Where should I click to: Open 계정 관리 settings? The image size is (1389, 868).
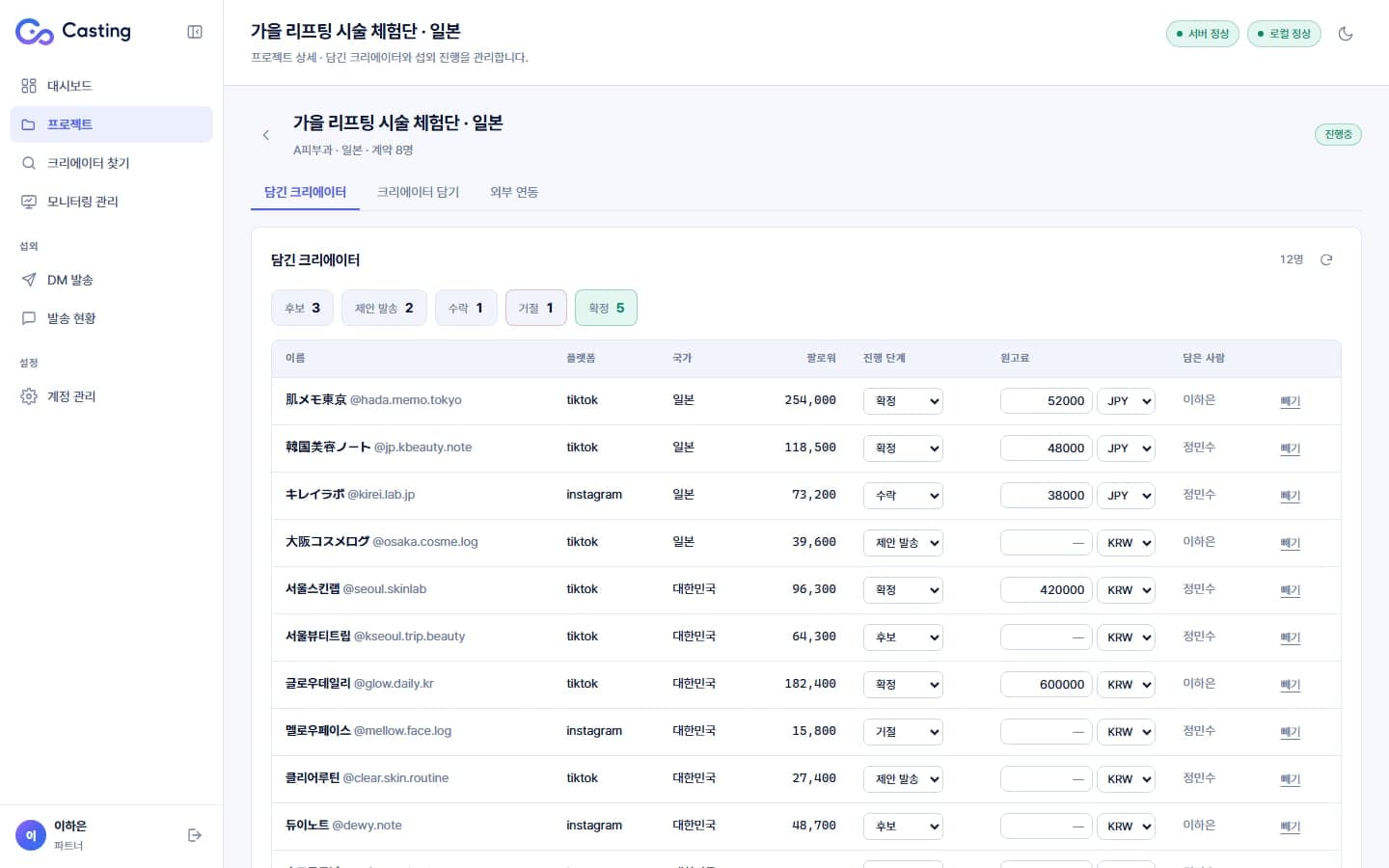click(111, 396)
